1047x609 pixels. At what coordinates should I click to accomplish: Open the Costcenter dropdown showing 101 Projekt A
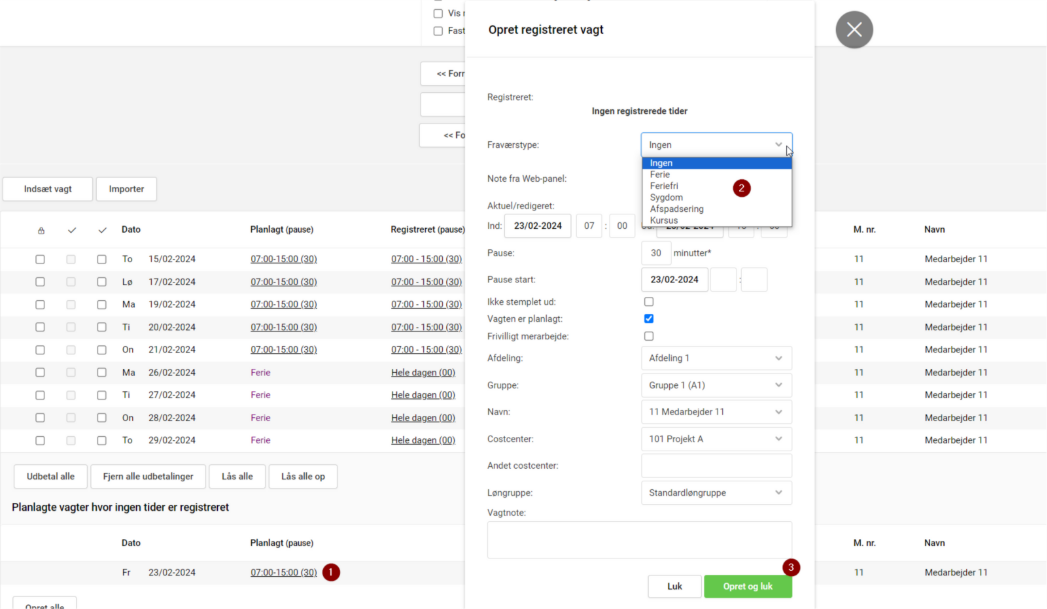pyautogui.click(x=716, y=438)
